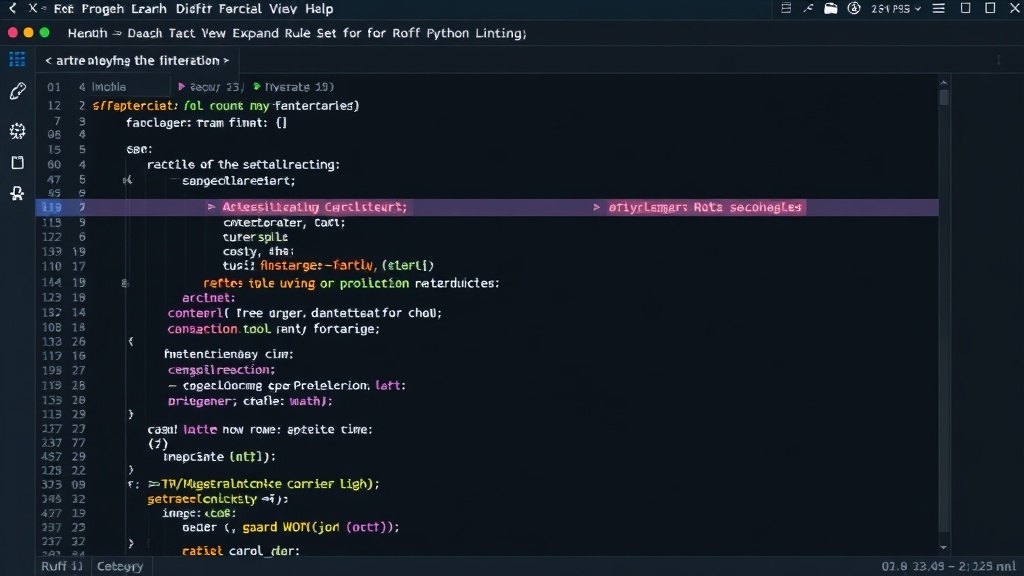The height and width of the screenshot is (576, 1024).
Task: Click the red traffic light dot
Action: (12, 33)
